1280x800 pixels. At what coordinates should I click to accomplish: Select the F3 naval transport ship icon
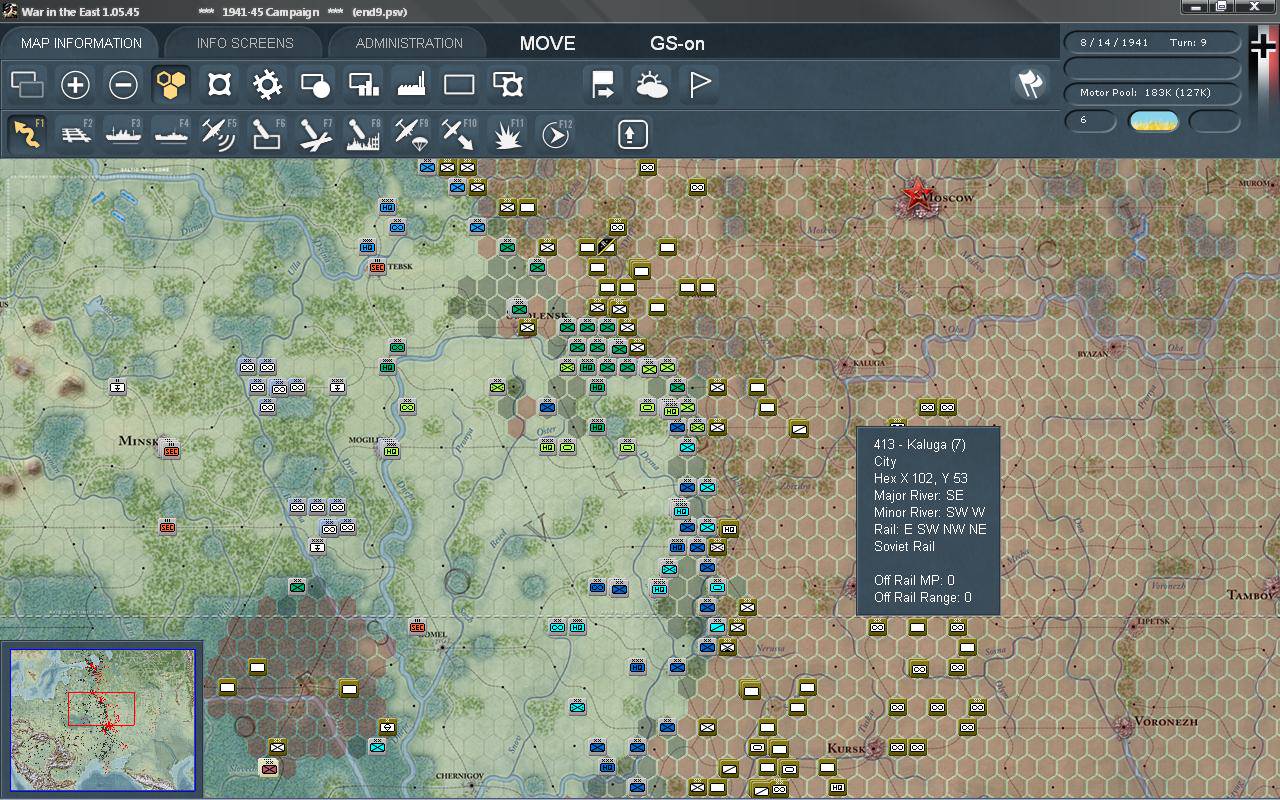pyautogui.click(x=123, y=134)
